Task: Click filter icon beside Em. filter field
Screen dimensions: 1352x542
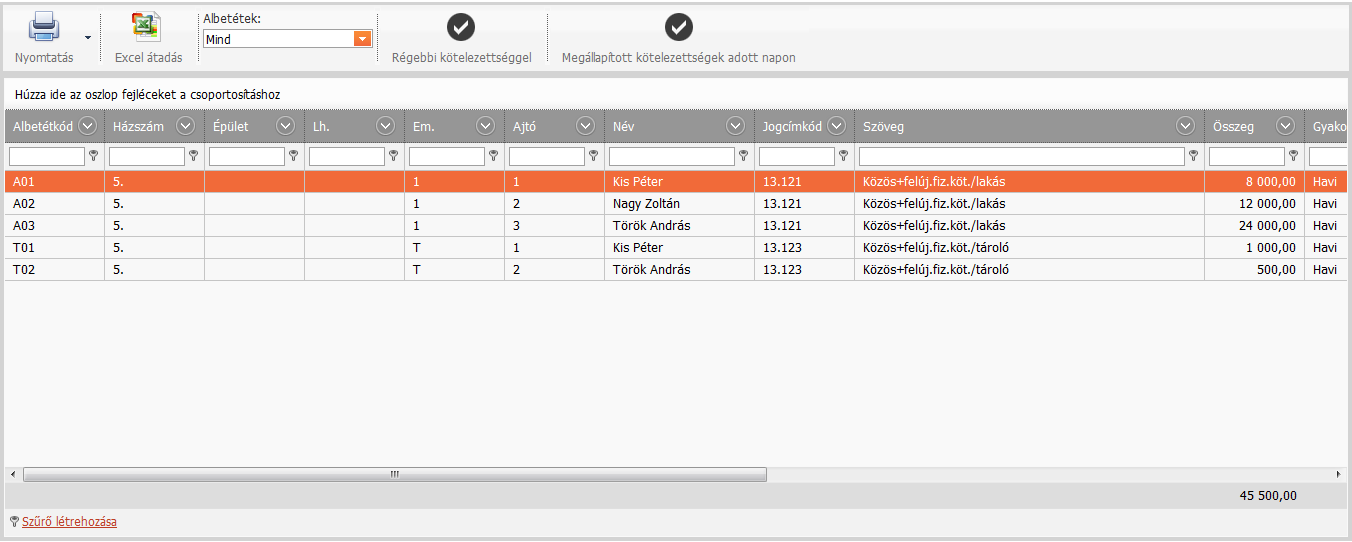Action: click(493, 156)
